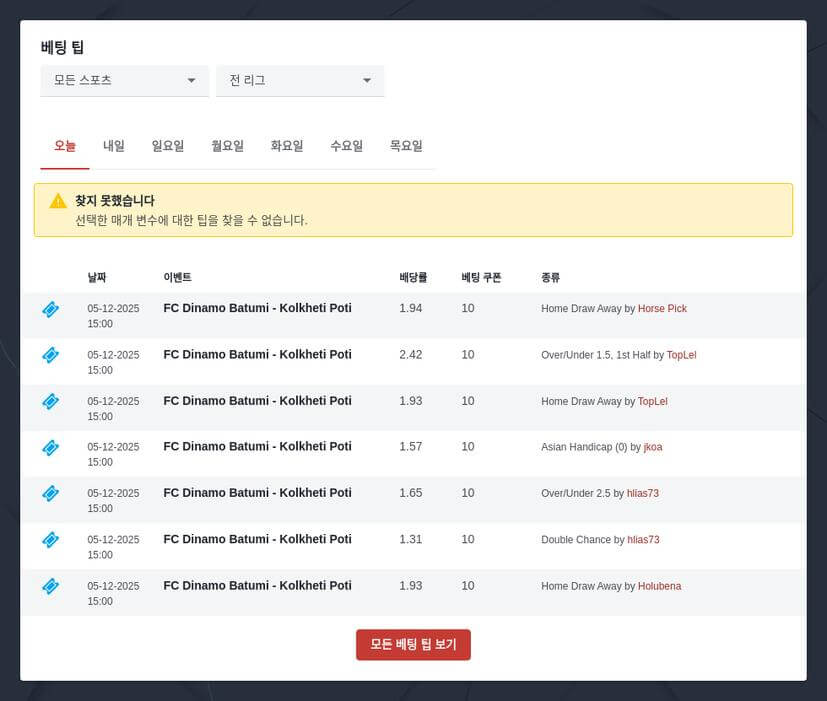Open the 수요일 tab
827x701 pixels.
pyautogui.click(x=346, y=145)
